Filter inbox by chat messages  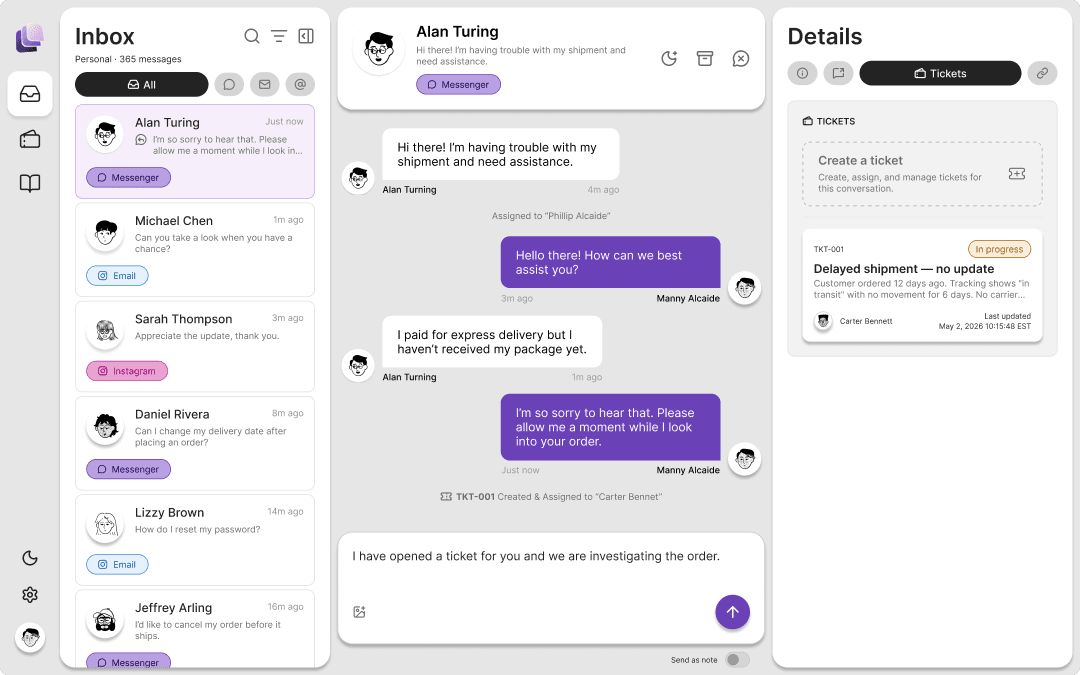coord(229,85)
